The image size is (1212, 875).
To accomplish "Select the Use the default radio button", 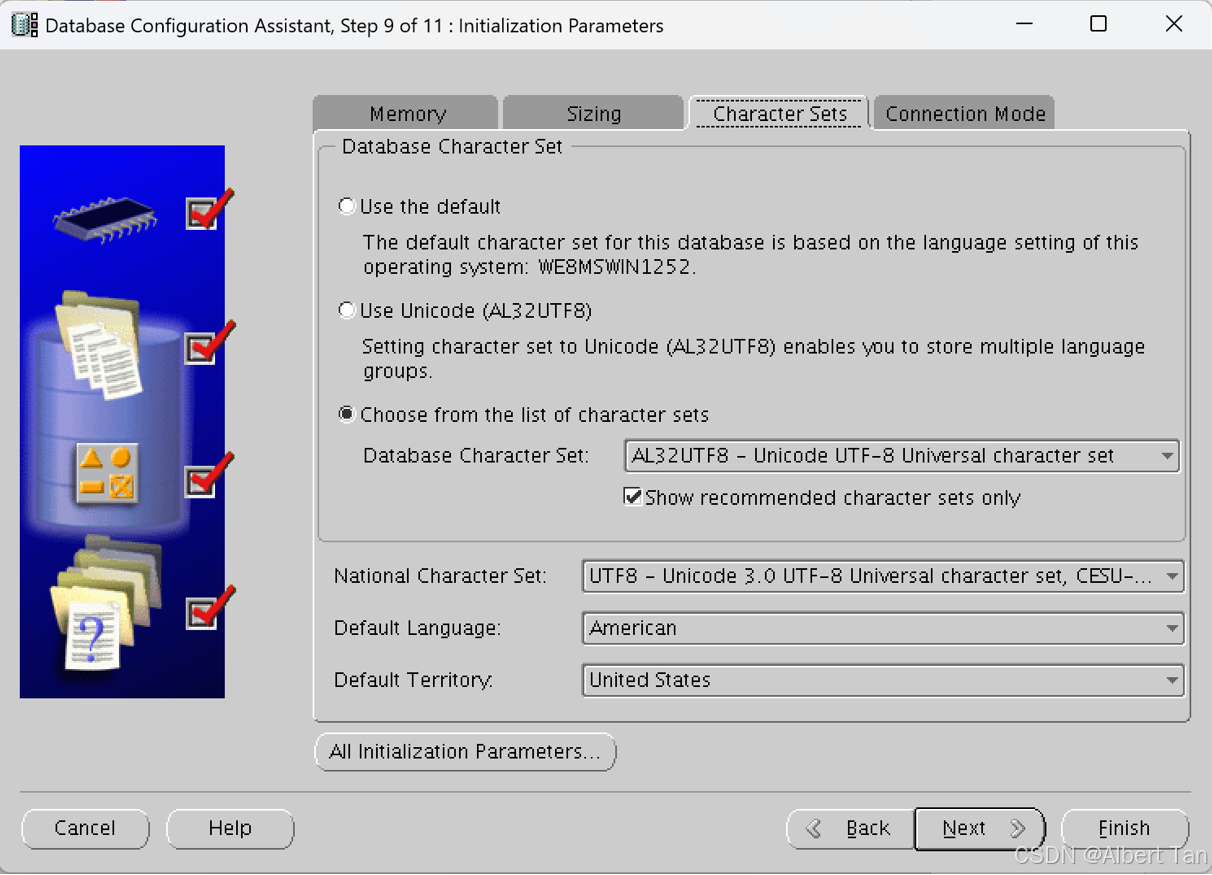I will click(347, 206).
